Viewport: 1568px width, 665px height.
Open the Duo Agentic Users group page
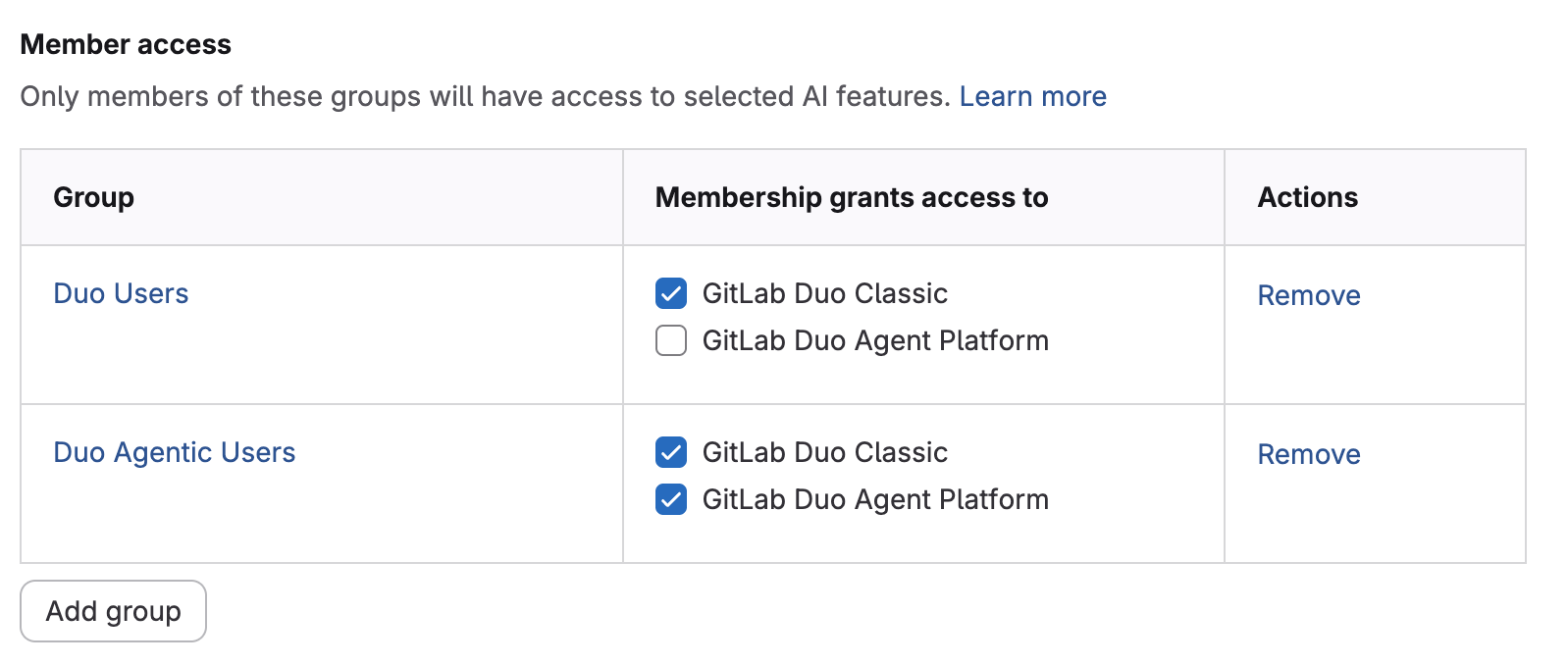174,452
